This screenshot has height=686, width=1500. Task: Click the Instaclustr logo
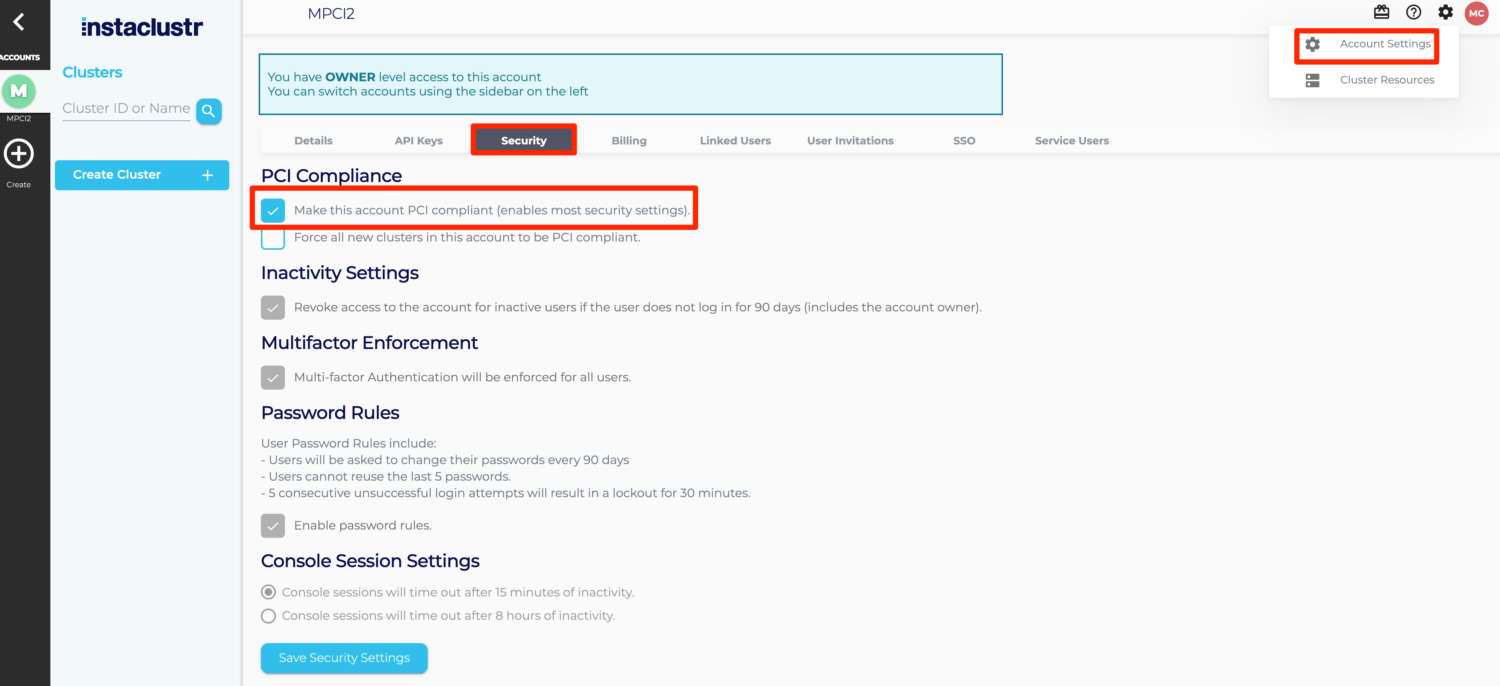coord(141,26)
